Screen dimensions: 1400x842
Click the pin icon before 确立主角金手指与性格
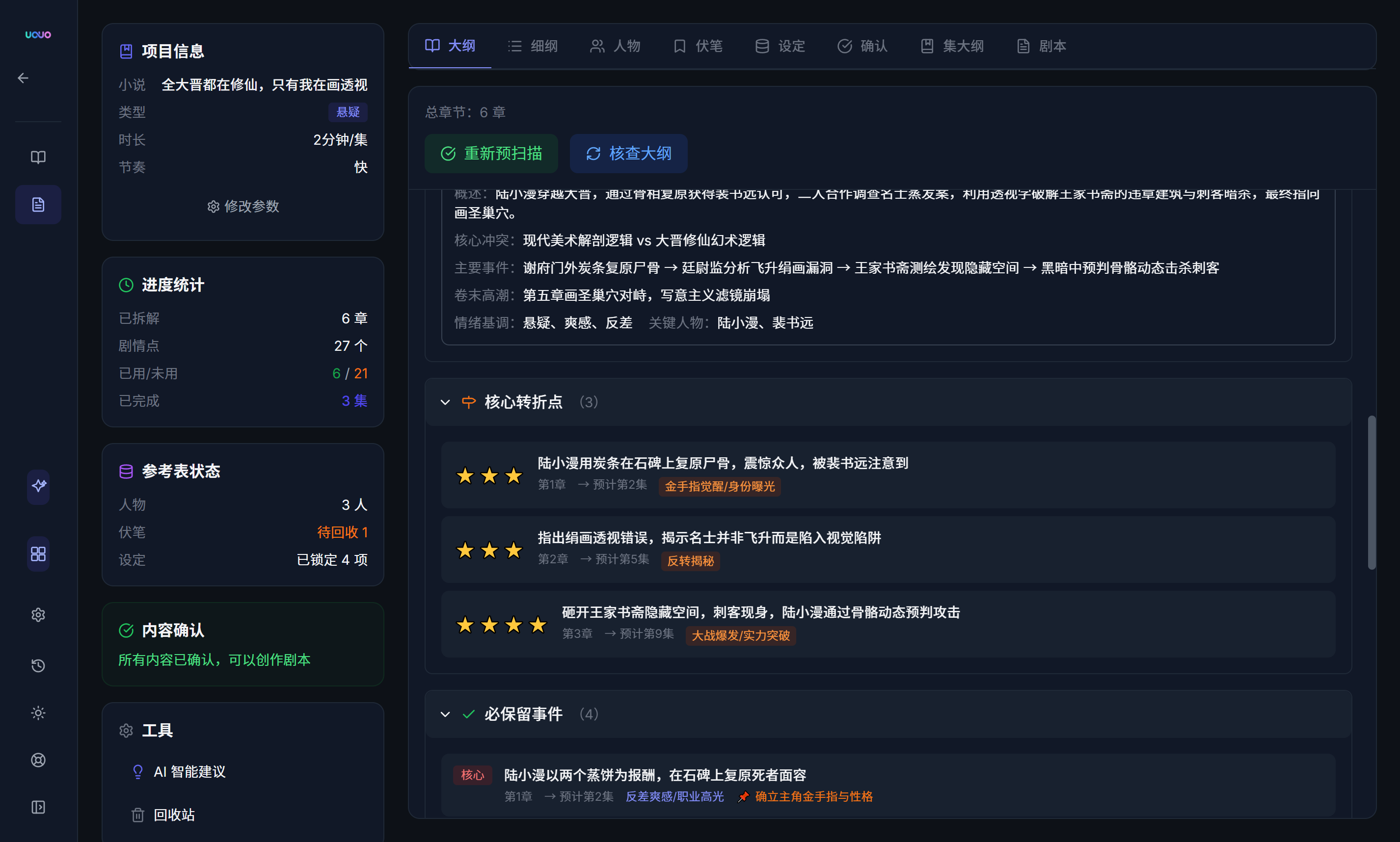pyautogui.click(x=743, y=797)
